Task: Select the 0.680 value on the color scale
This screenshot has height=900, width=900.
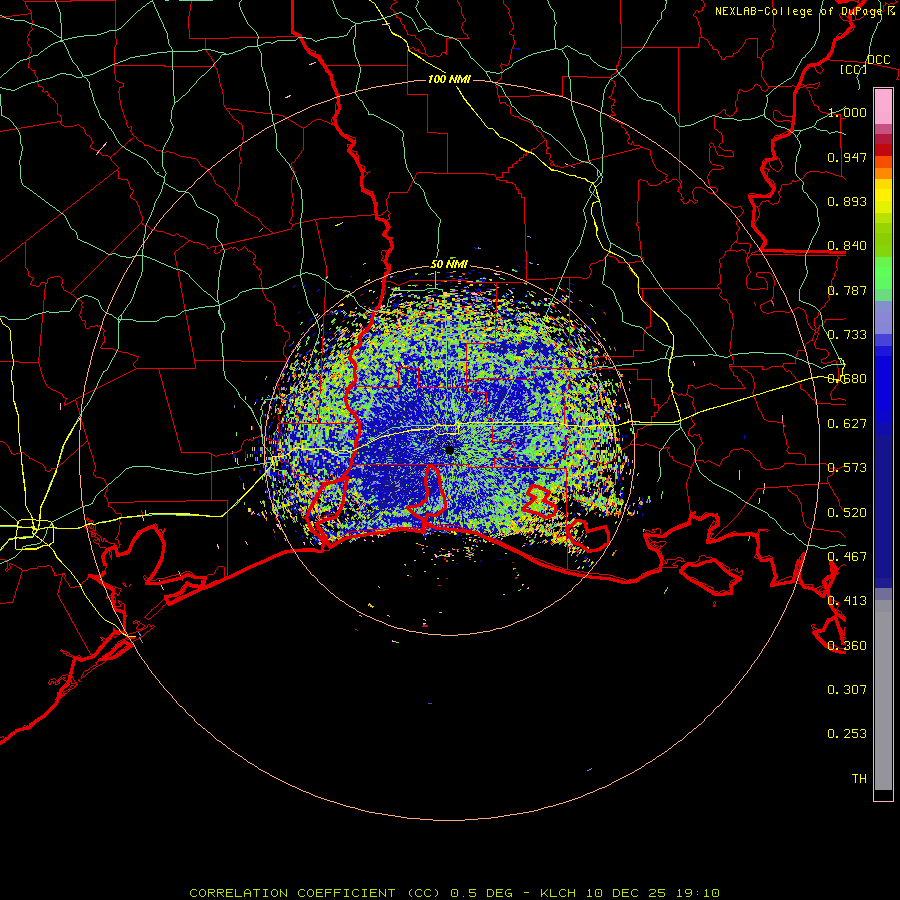Action: (847, 379)
